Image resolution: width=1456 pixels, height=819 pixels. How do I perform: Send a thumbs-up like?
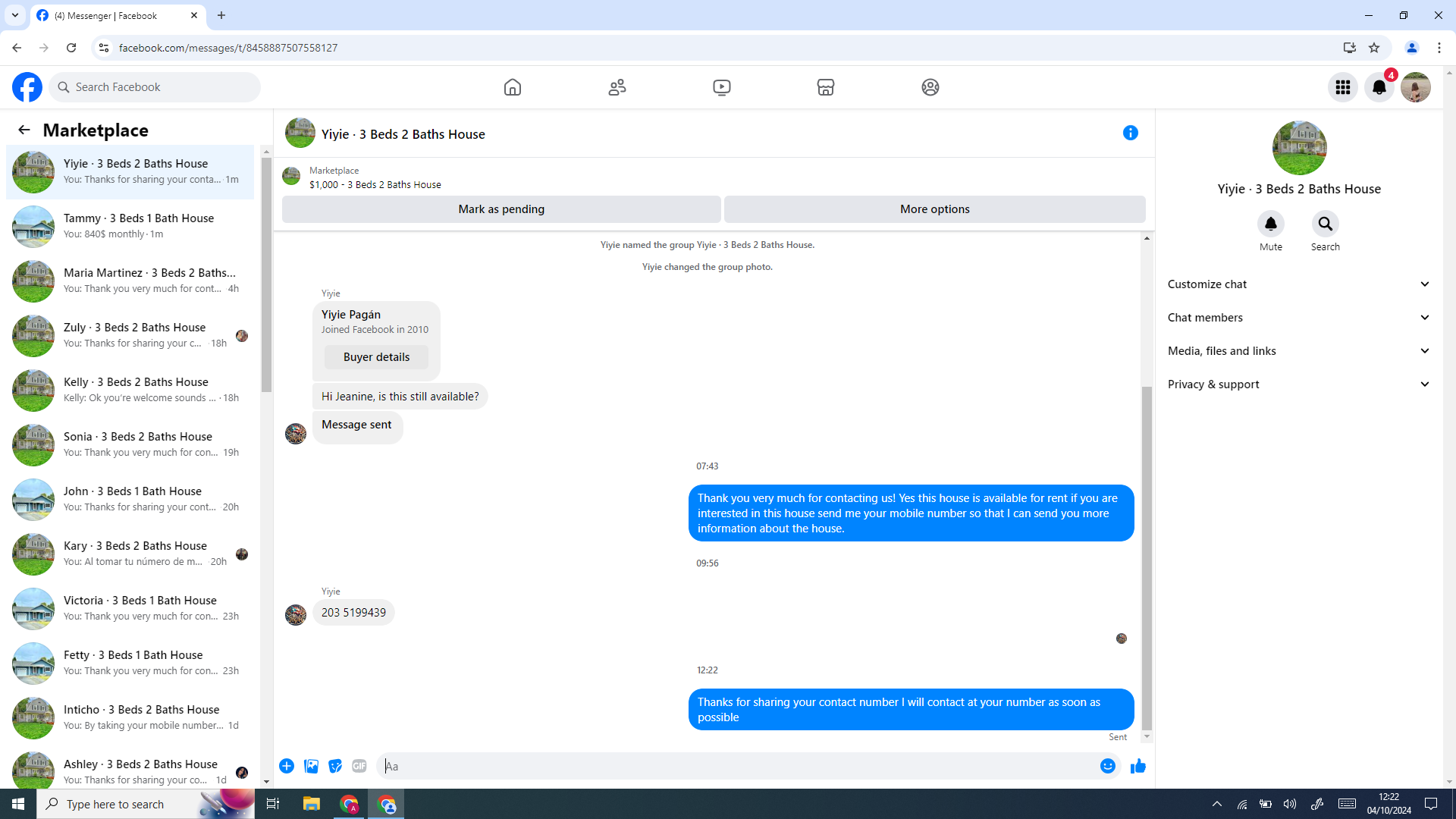[1138, 766]
